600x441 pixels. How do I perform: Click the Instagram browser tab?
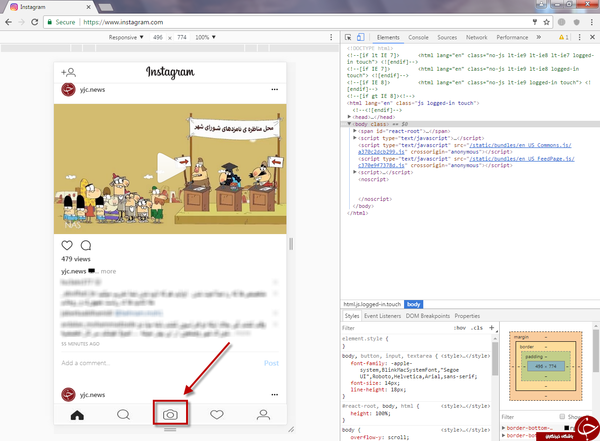[x=51, y=7]
